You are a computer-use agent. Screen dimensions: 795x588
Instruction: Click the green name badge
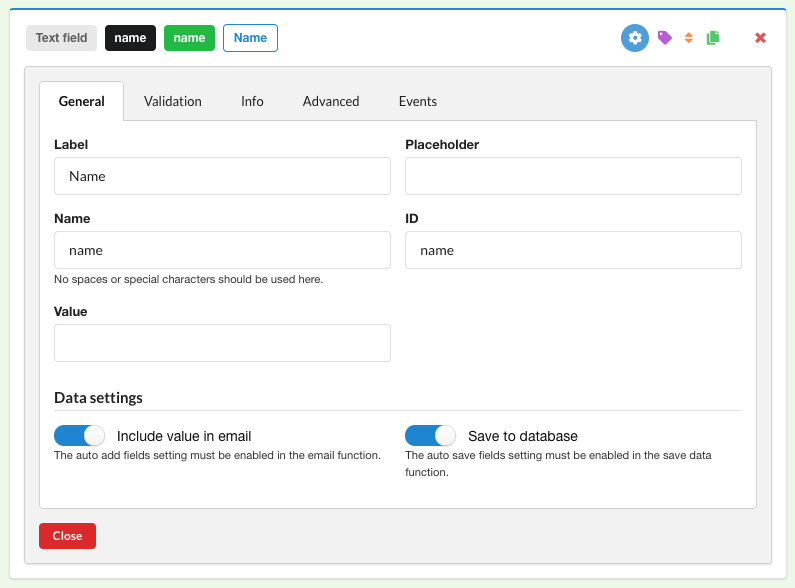[x=189, y=38]
